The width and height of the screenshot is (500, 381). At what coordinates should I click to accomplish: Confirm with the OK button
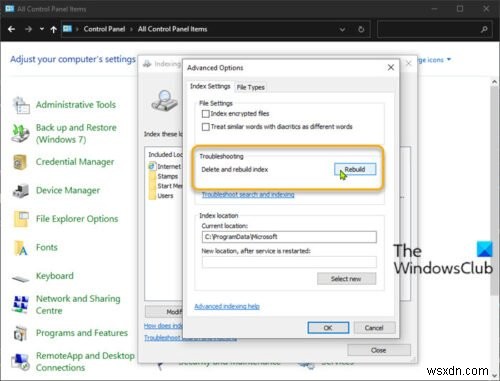pos(328,328)
